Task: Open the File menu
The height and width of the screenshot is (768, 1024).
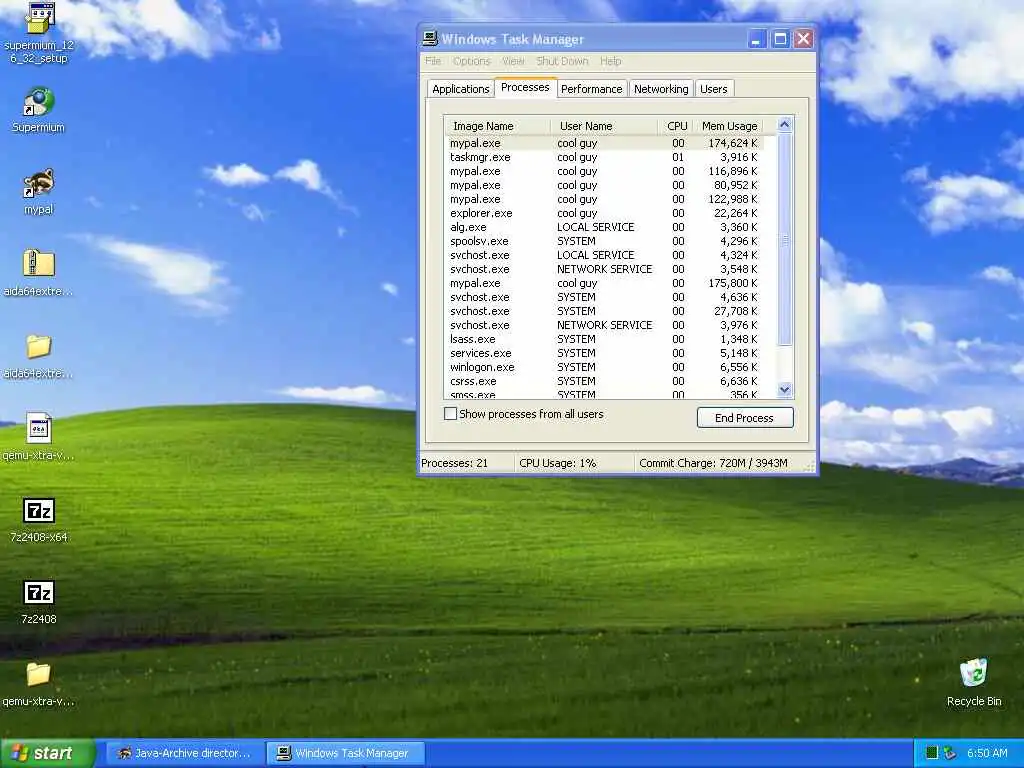Action: coord(433,61)
